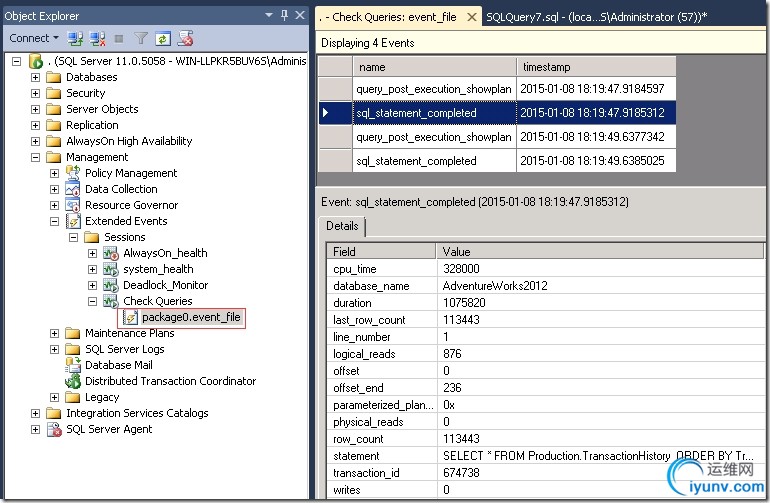Open Object Explorer window position dropdown arrow
Image resolution: width=770 pixels, height=503 pixels.
(x=269, y=15)
